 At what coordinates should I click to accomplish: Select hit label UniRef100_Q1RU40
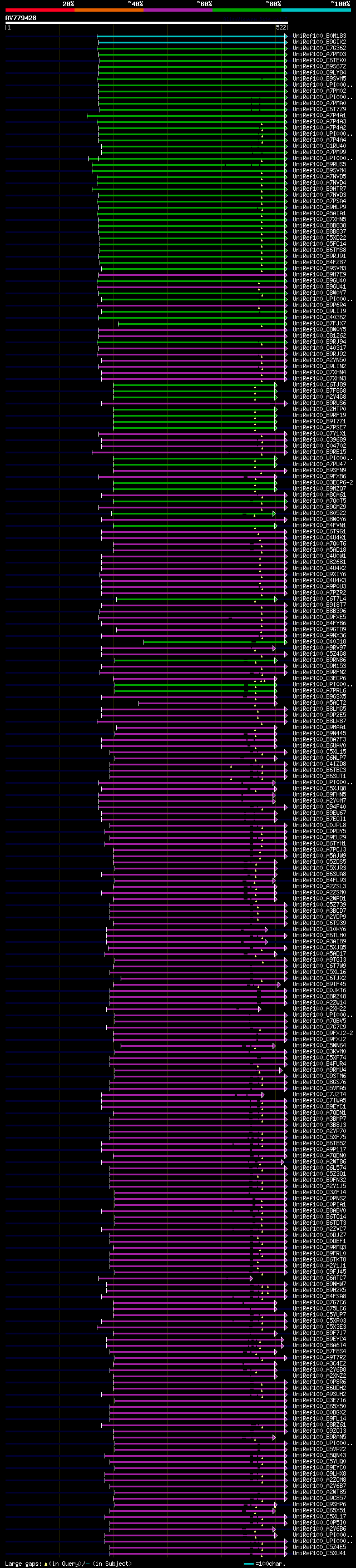[319, 146]
